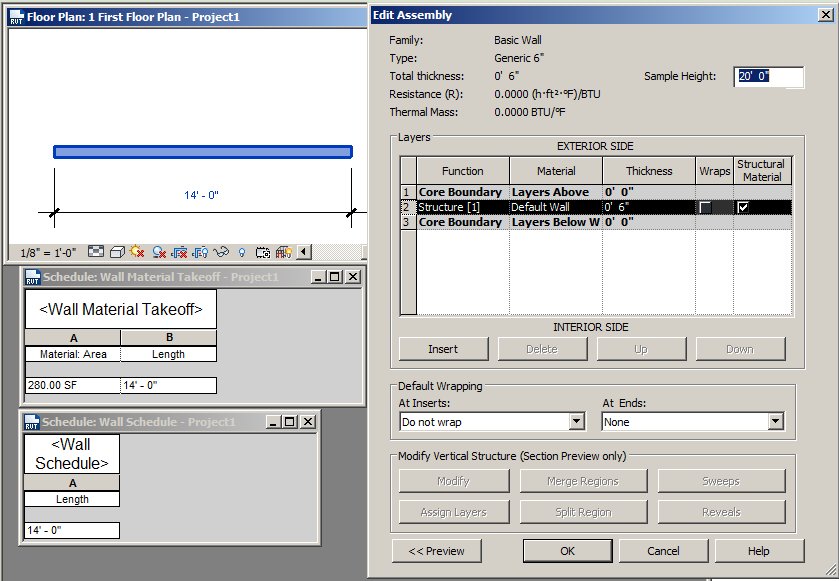Click the Crop View icon

179,252
